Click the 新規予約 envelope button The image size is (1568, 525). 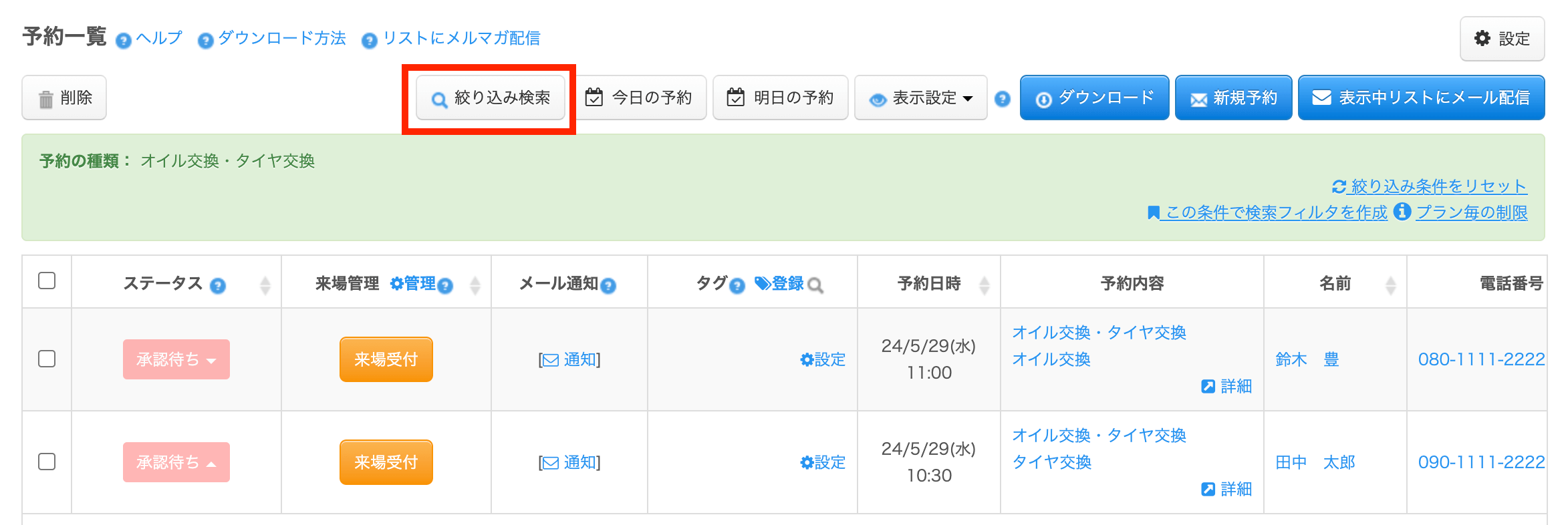pos(1233,98)
